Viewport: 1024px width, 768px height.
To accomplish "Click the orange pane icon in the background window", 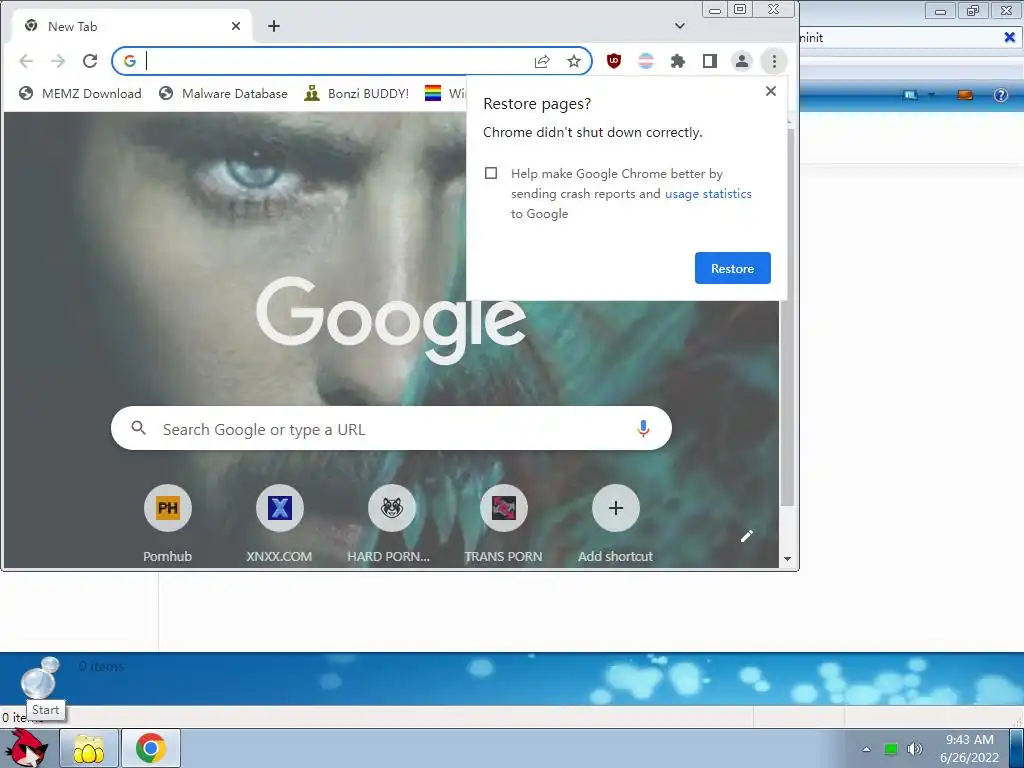I will point(965,95).
